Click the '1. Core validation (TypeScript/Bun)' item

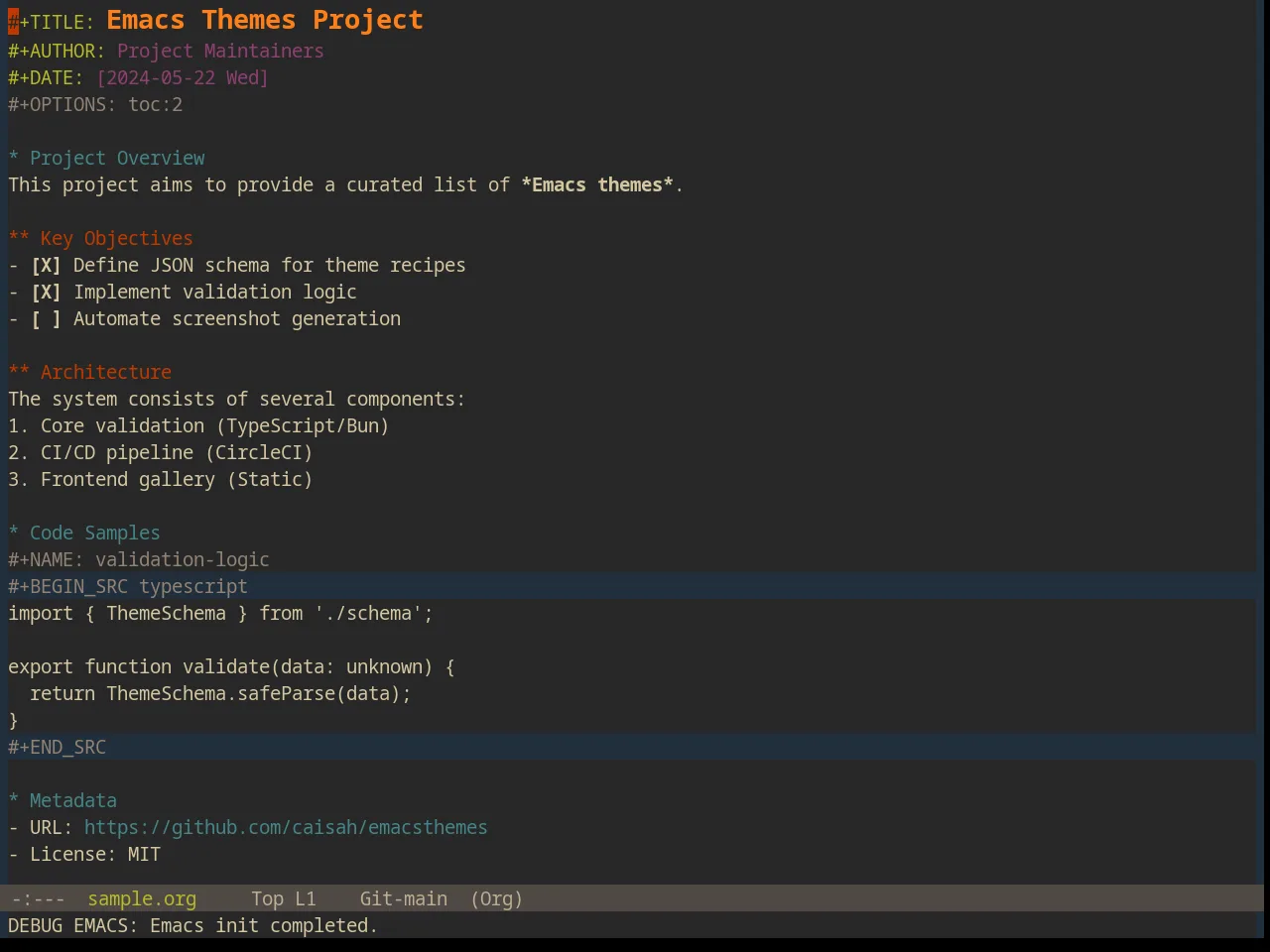pyautogui.click(x=198, y=426)
